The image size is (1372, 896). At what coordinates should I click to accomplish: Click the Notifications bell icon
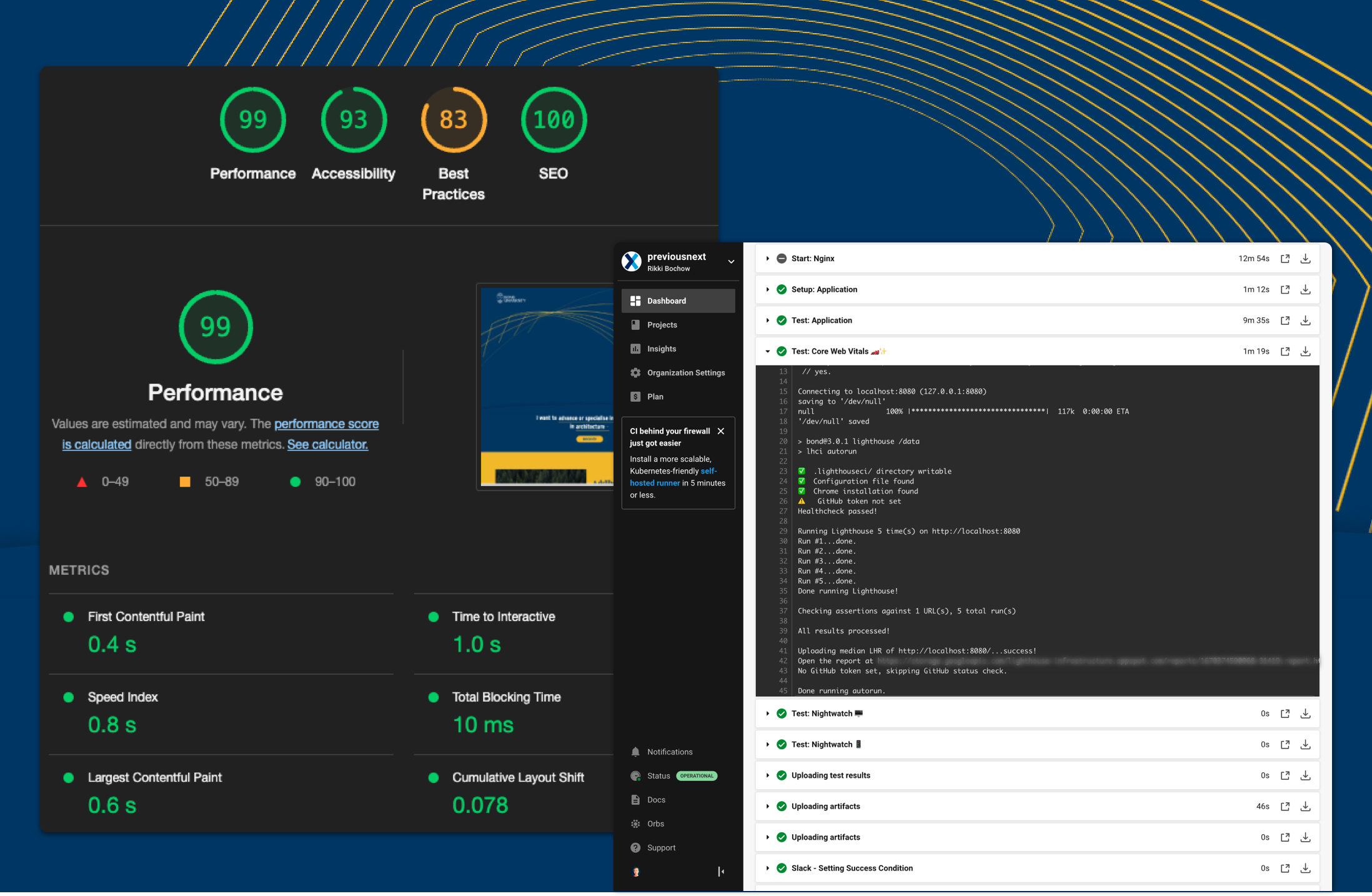pos(635,752)
